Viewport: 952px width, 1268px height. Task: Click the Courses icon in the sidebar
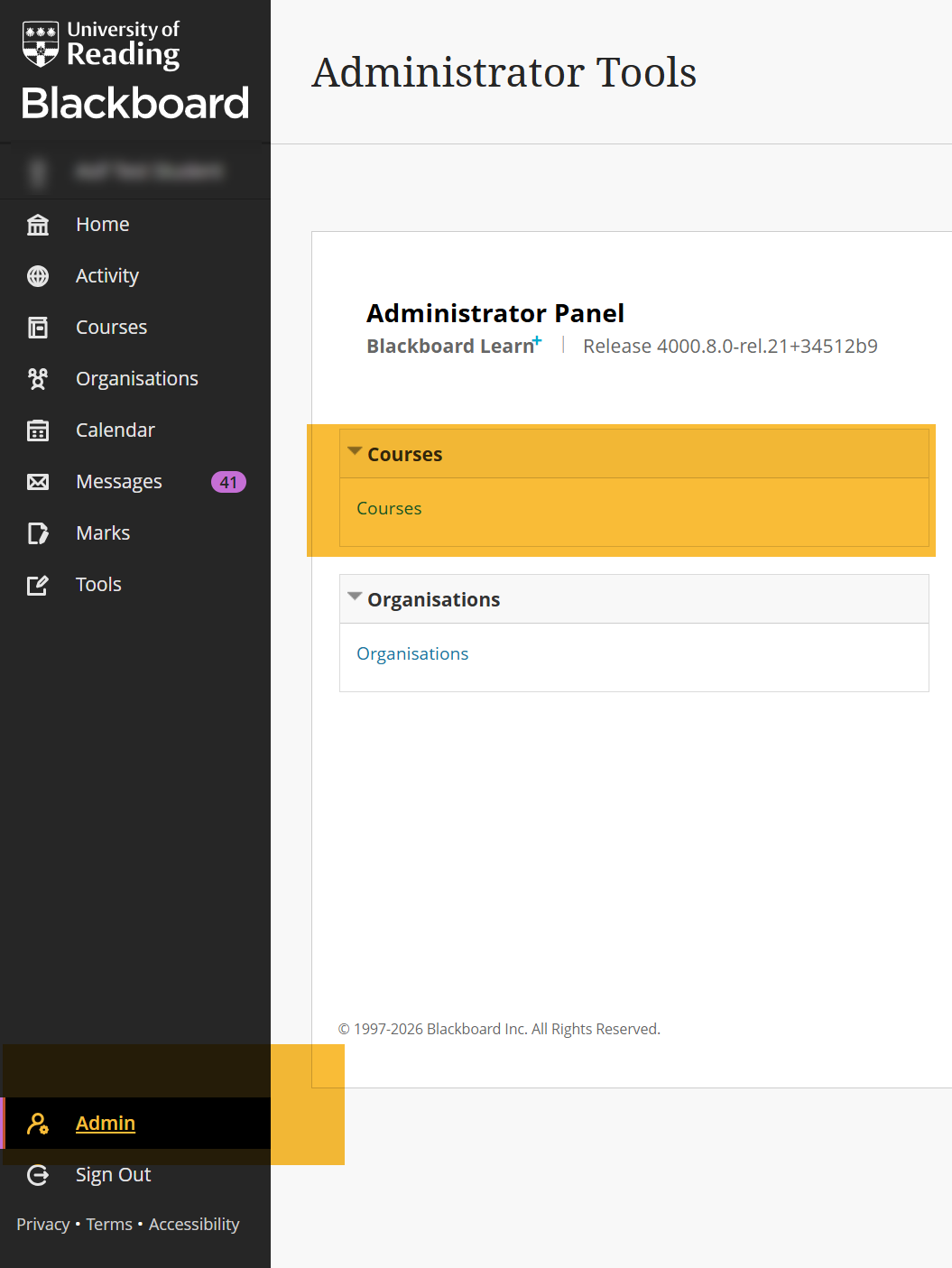coord(37,327)
